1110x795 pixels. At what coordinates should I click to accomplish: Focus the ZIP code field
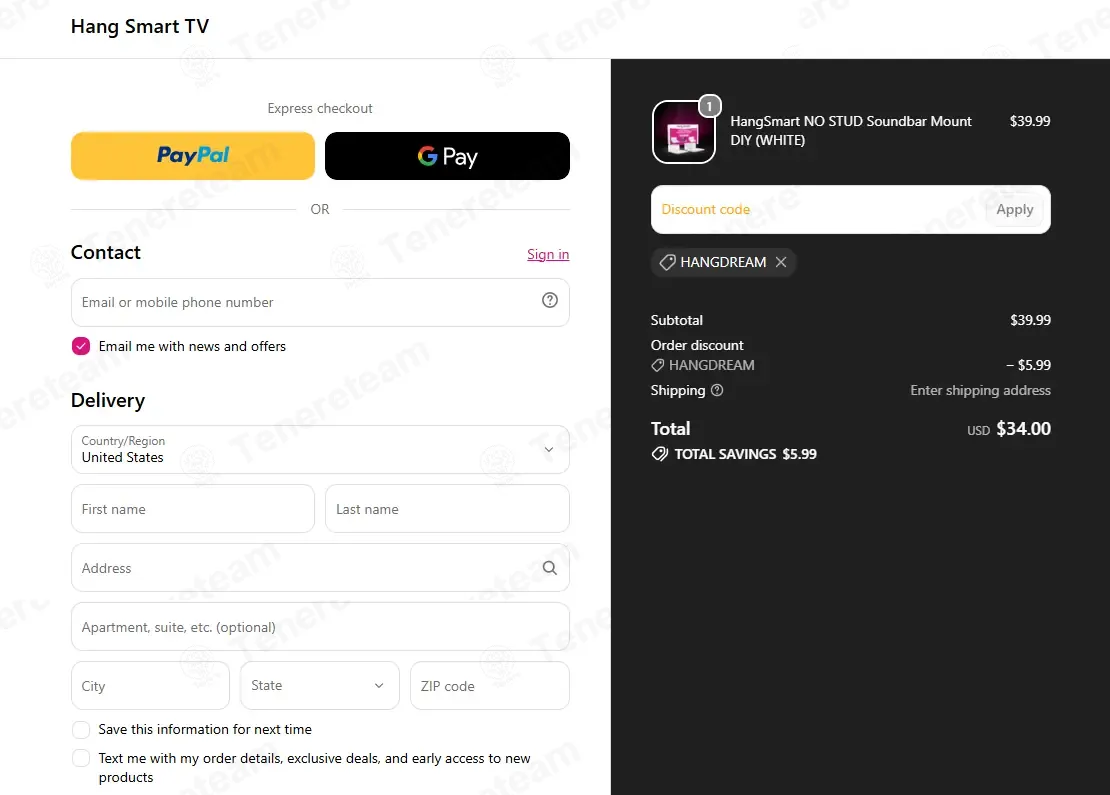[490, 686]
